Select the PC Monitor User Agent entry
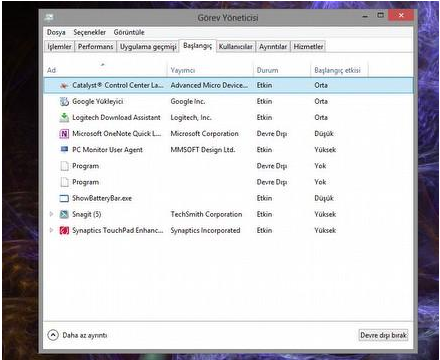The image size is (440, 360). coord(107,150)
